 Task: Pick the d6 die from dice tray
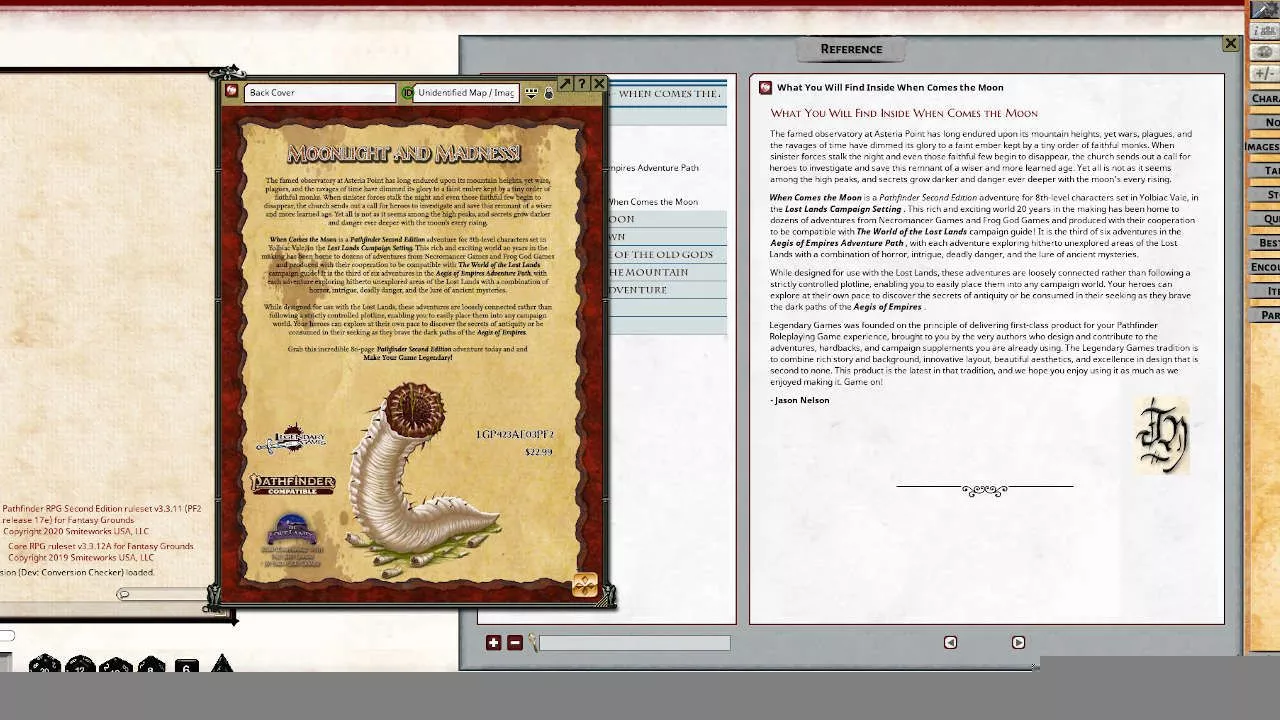(x=186, y=666)
